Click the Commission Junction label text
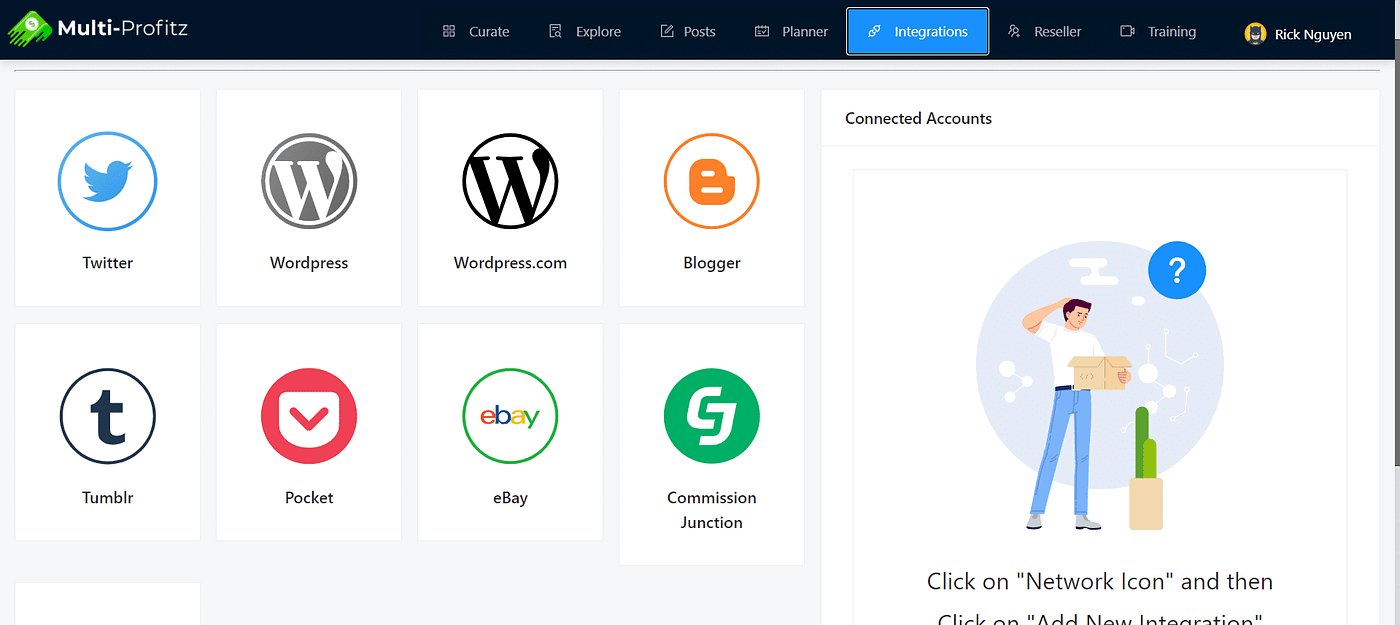The image size is (1400, 625). tap(712, 510)
